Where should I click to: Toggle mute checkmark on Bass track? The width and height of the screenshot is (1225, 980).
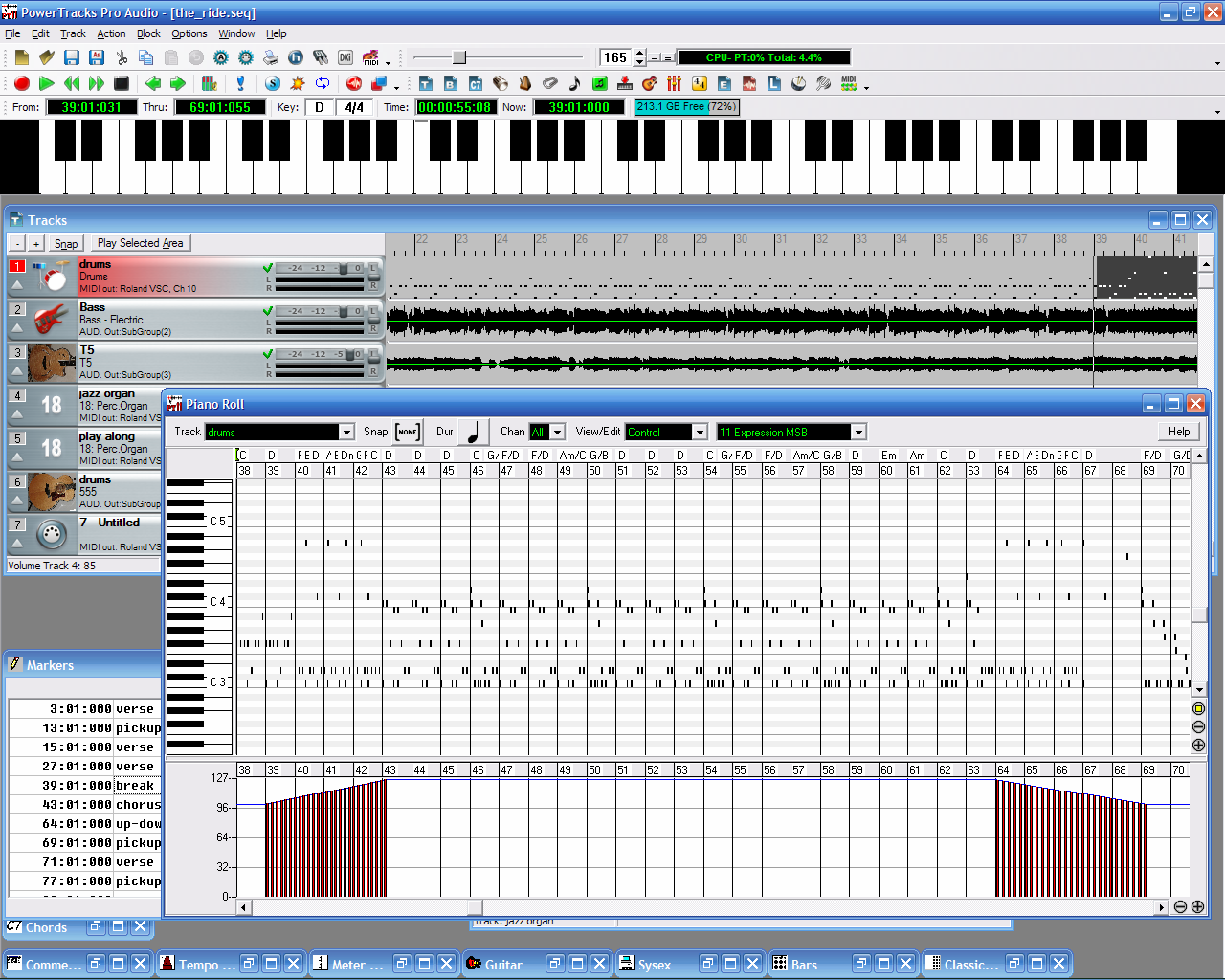pyautogui.click(x=268, y=311)
